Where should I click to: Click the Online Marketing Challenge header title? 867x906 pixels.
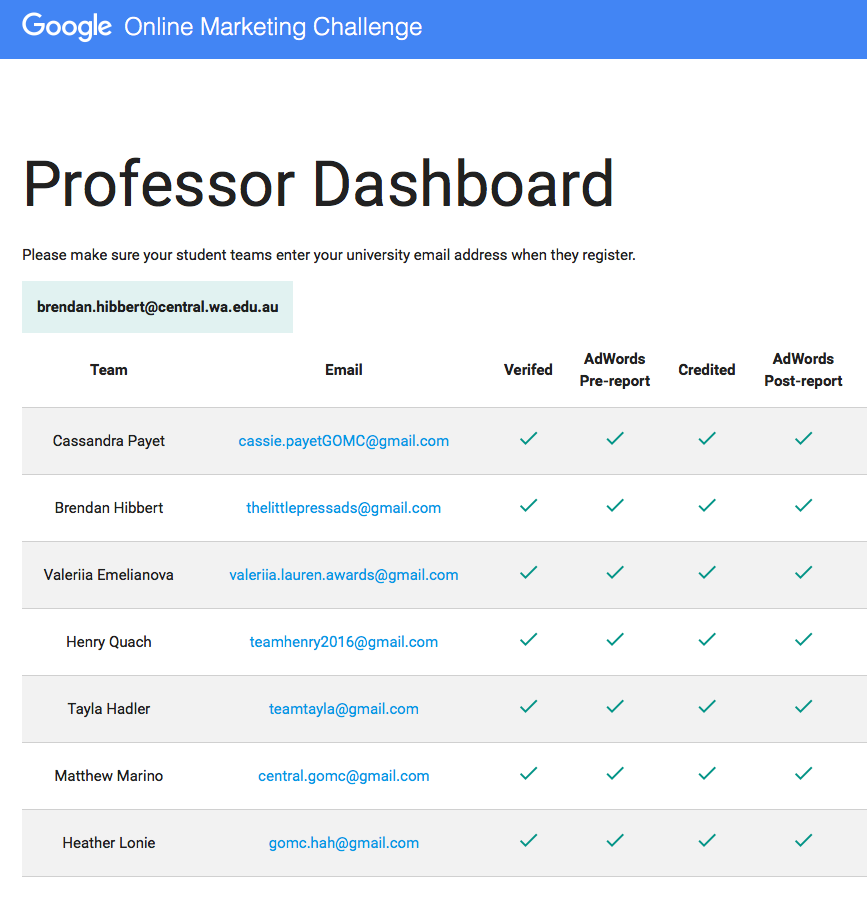(273, 27)
